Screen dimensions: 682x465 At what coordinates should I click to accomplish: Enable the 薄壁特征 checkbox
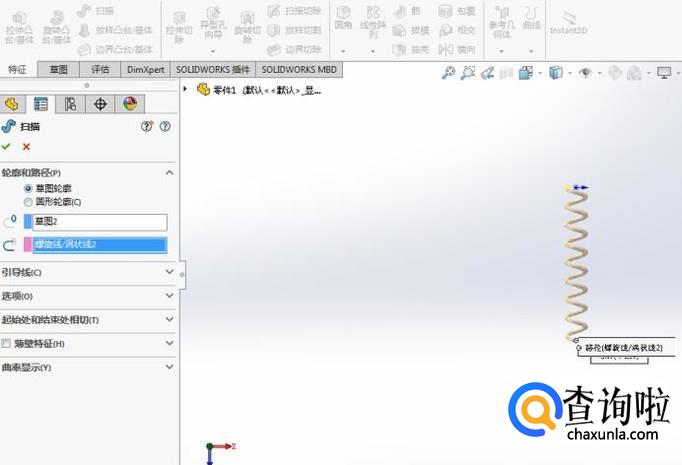6,343
